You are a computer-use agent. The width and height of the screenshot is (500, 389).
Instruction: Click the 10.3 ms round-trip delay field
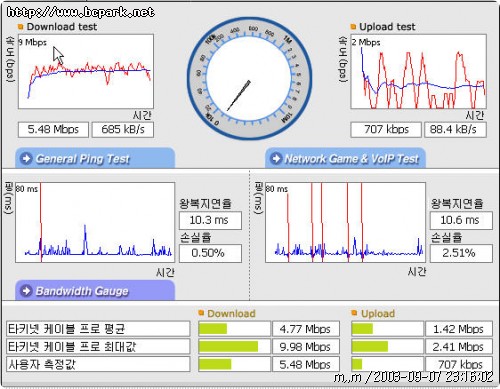tap(210, 221)
